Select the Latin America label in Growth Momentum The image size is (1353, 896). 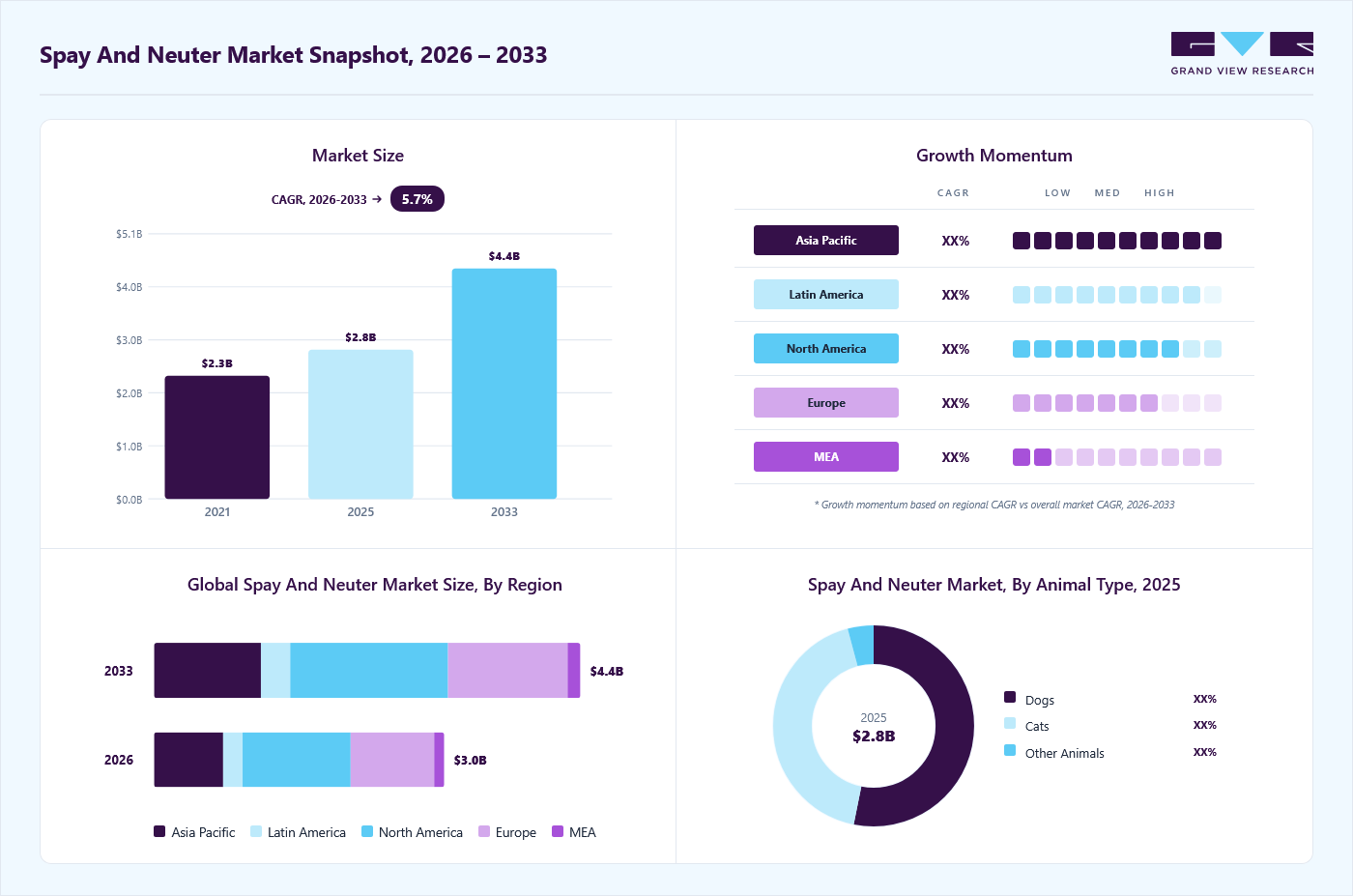[826, 295]
